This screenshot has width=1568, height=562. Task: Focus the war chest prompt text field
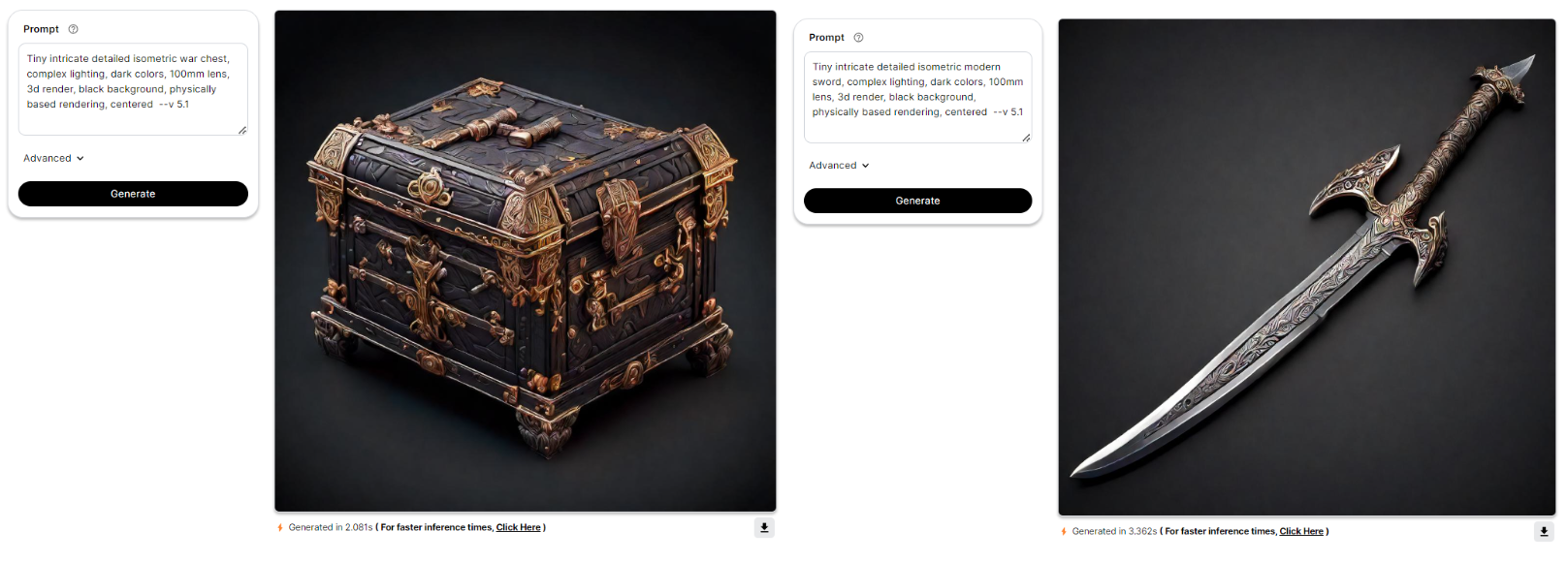[133, 89]
